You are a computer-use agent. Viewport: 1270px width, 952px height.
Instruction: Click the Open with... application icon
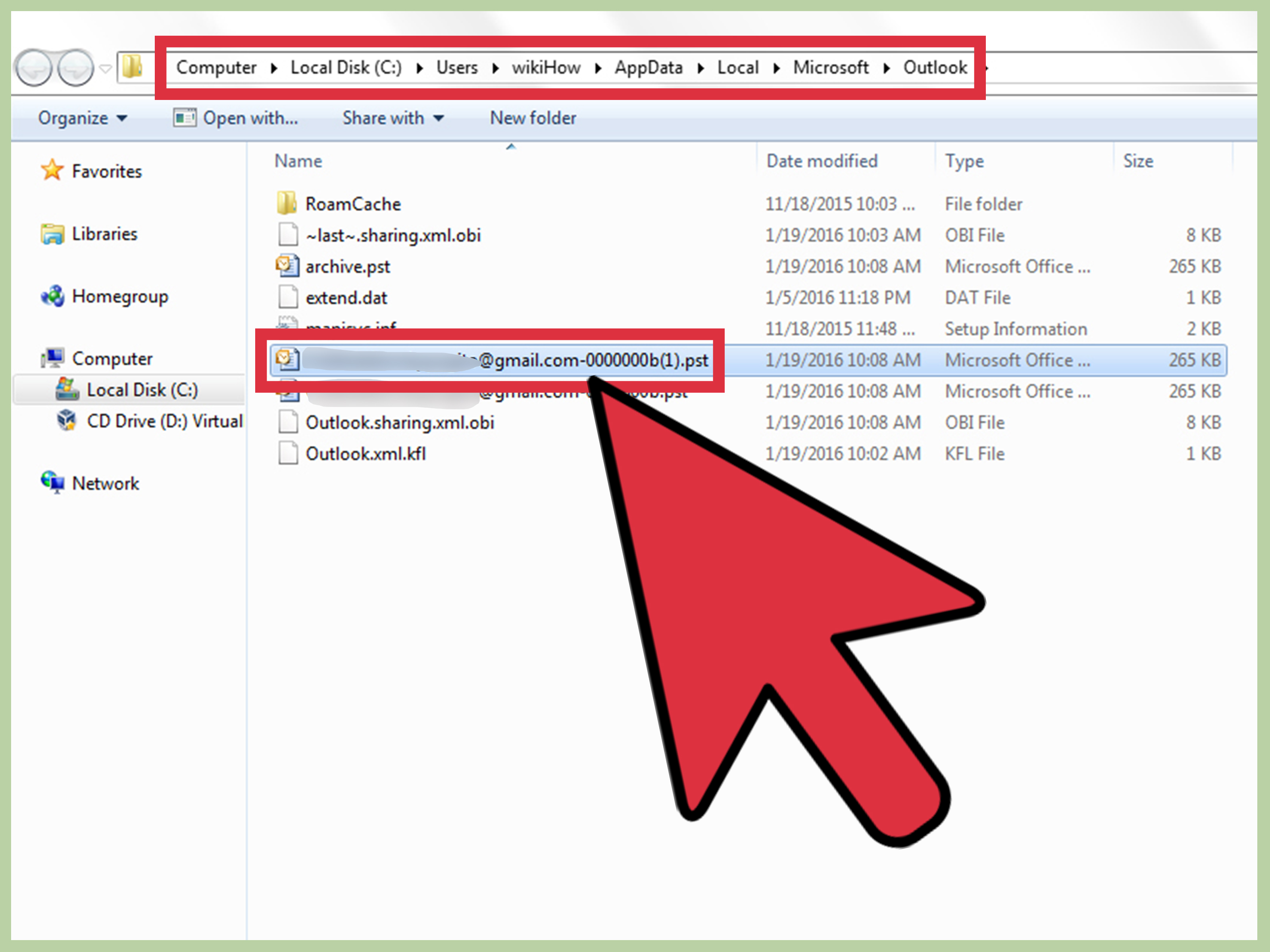(x=184, y=118)
